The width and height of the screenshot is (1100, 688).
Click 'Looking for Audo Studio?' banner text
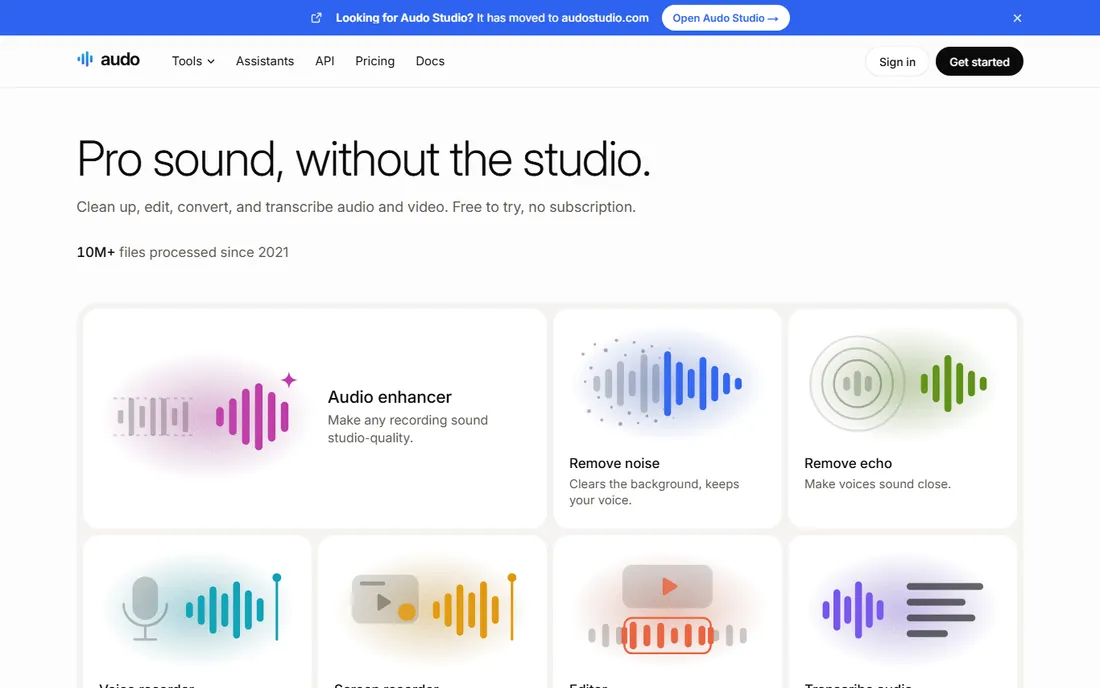405,18
